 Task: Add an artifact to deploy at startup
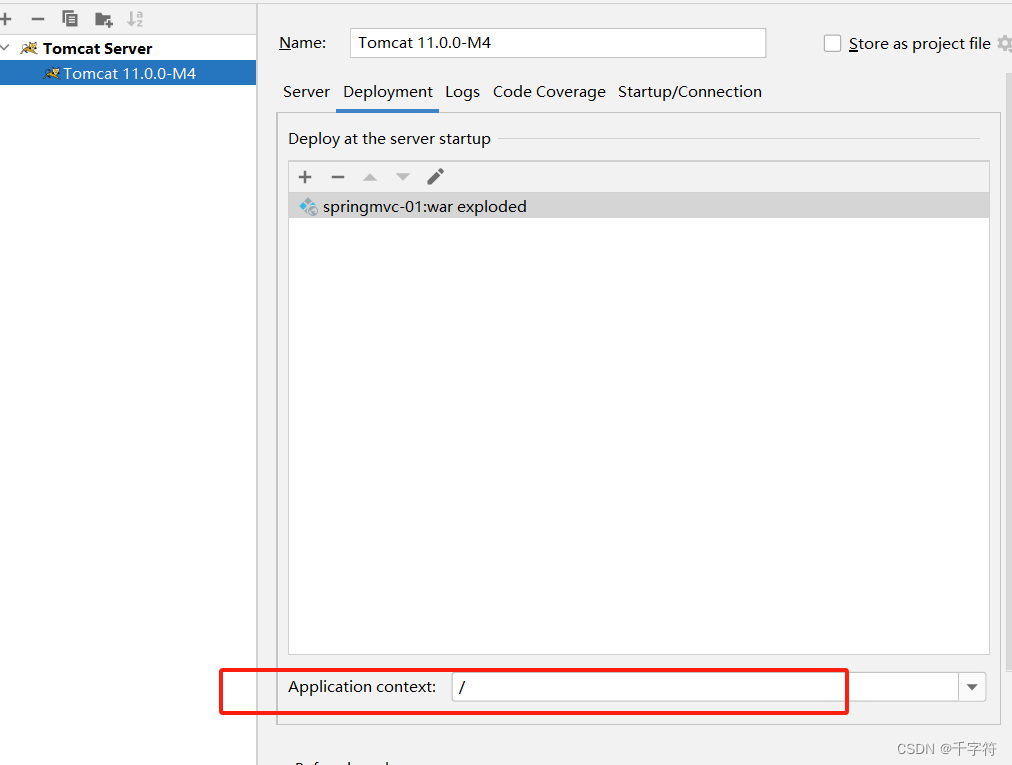(x=305, y=177)
